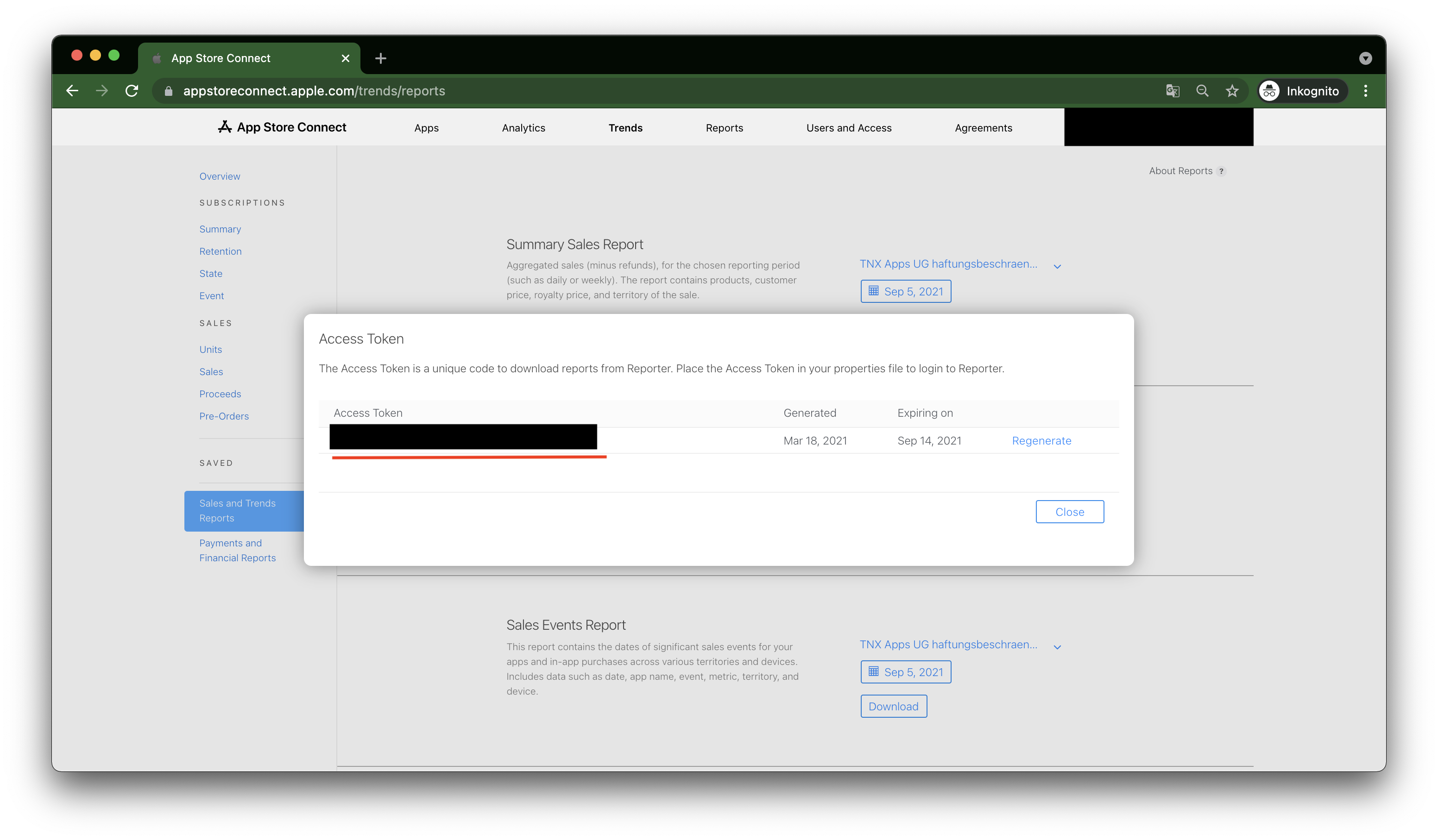This screenshot has width=1438, height=840.
Task: Click the App Store Connect tab title
Action: pyautogui.click(x=221, y=58)
